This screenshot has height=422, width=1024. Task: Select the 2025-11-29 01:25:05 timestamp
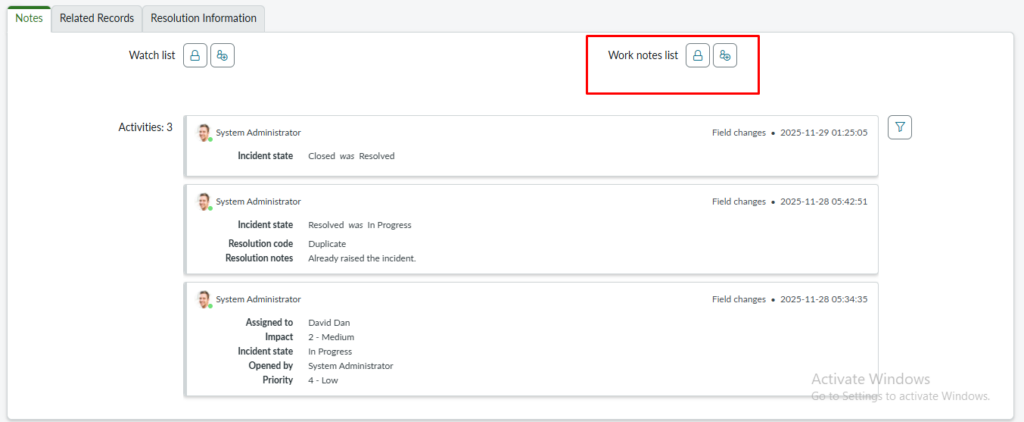pos(823,132)
